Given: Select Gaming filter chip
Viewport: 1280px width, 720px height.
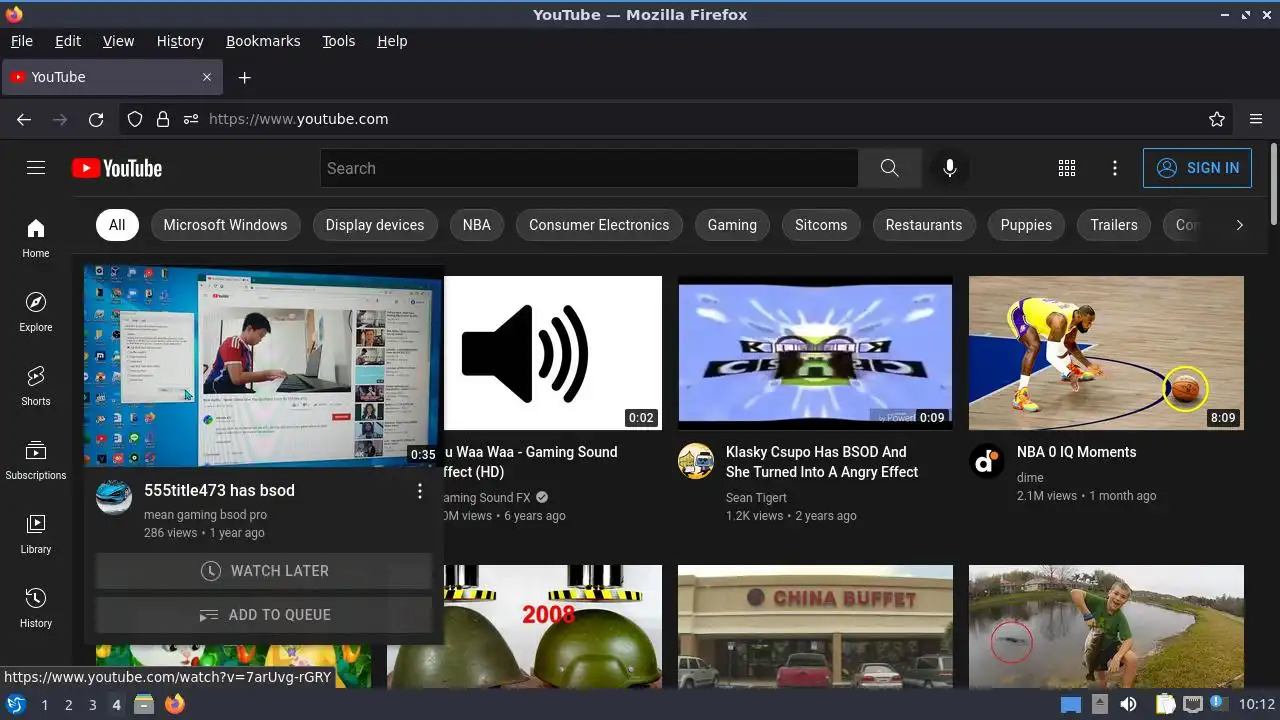Looking at the screenshot, I should (732, 225).
